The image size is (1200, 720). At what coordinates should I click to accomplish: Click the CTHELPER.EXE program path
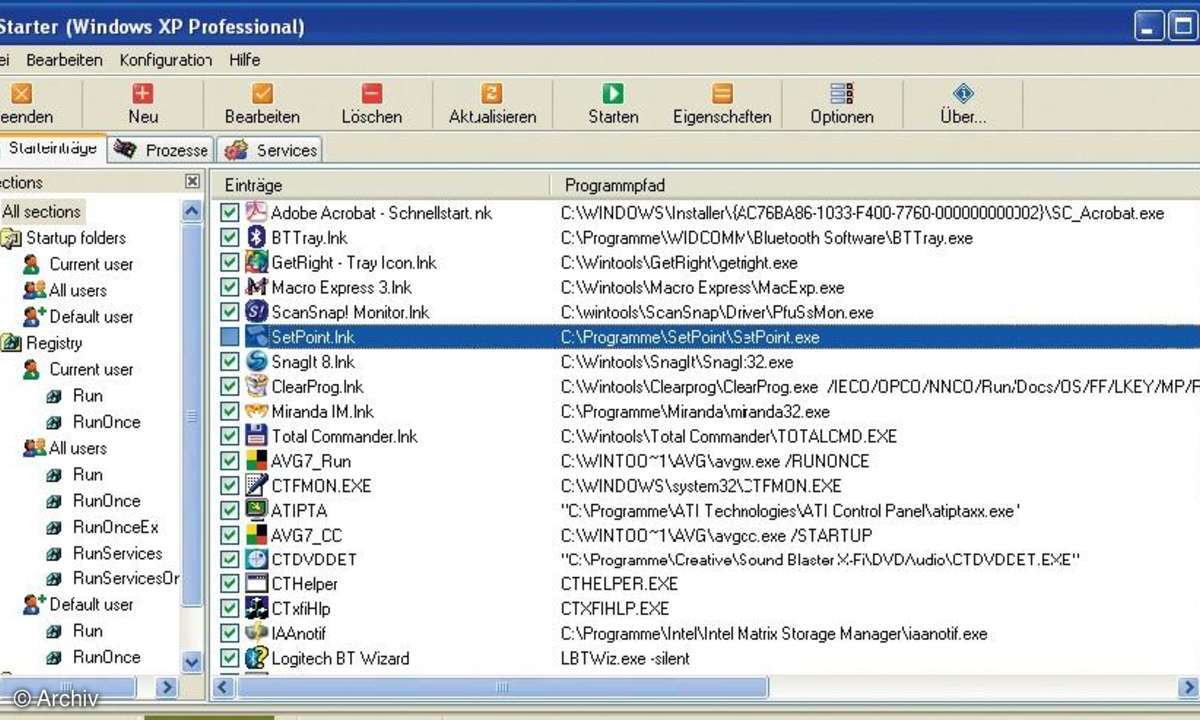point(619,584)
